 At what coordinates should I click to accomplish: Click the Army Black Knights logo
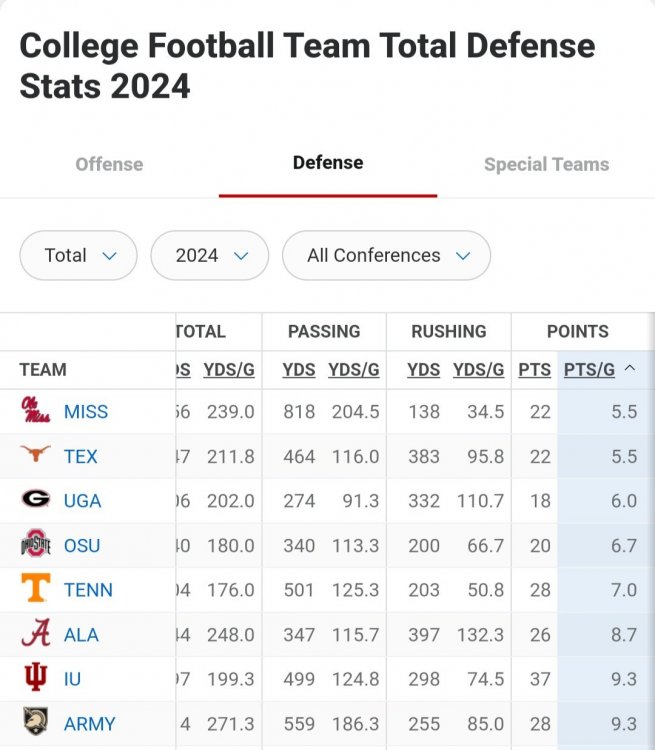pos(35,722)
